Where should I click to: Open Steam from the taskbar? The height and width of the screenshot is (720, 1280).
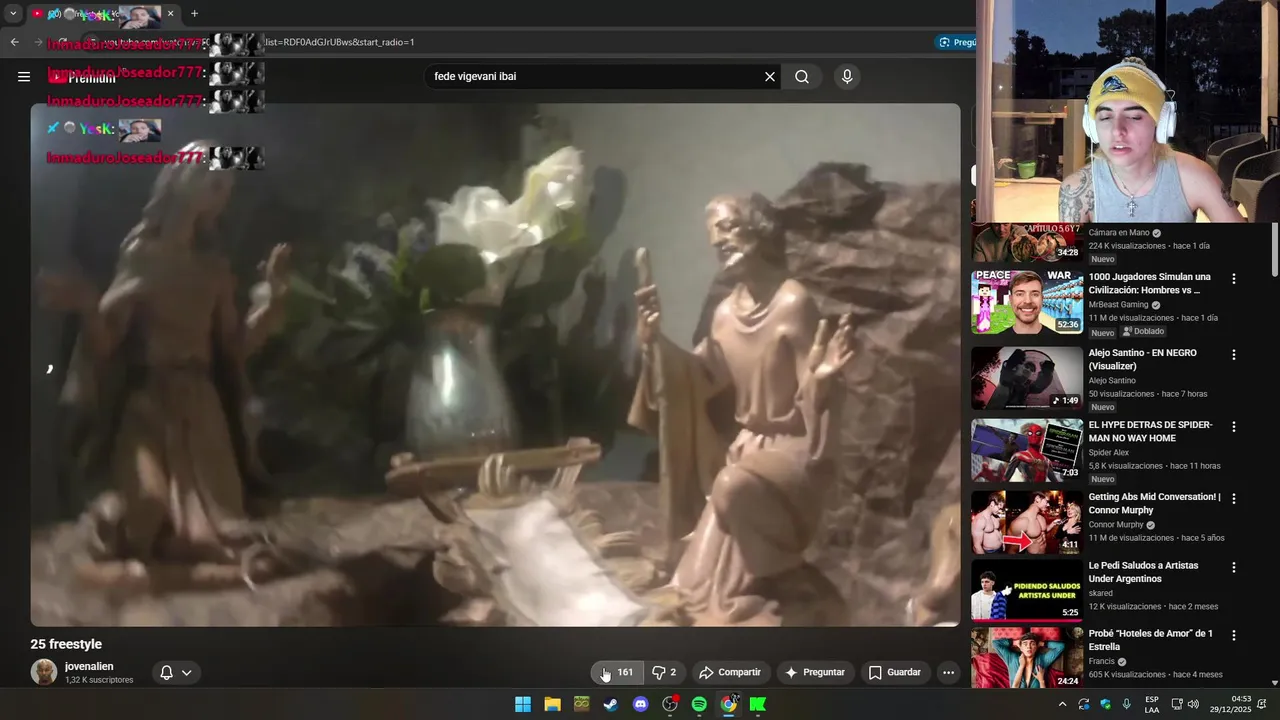(610, 704)
